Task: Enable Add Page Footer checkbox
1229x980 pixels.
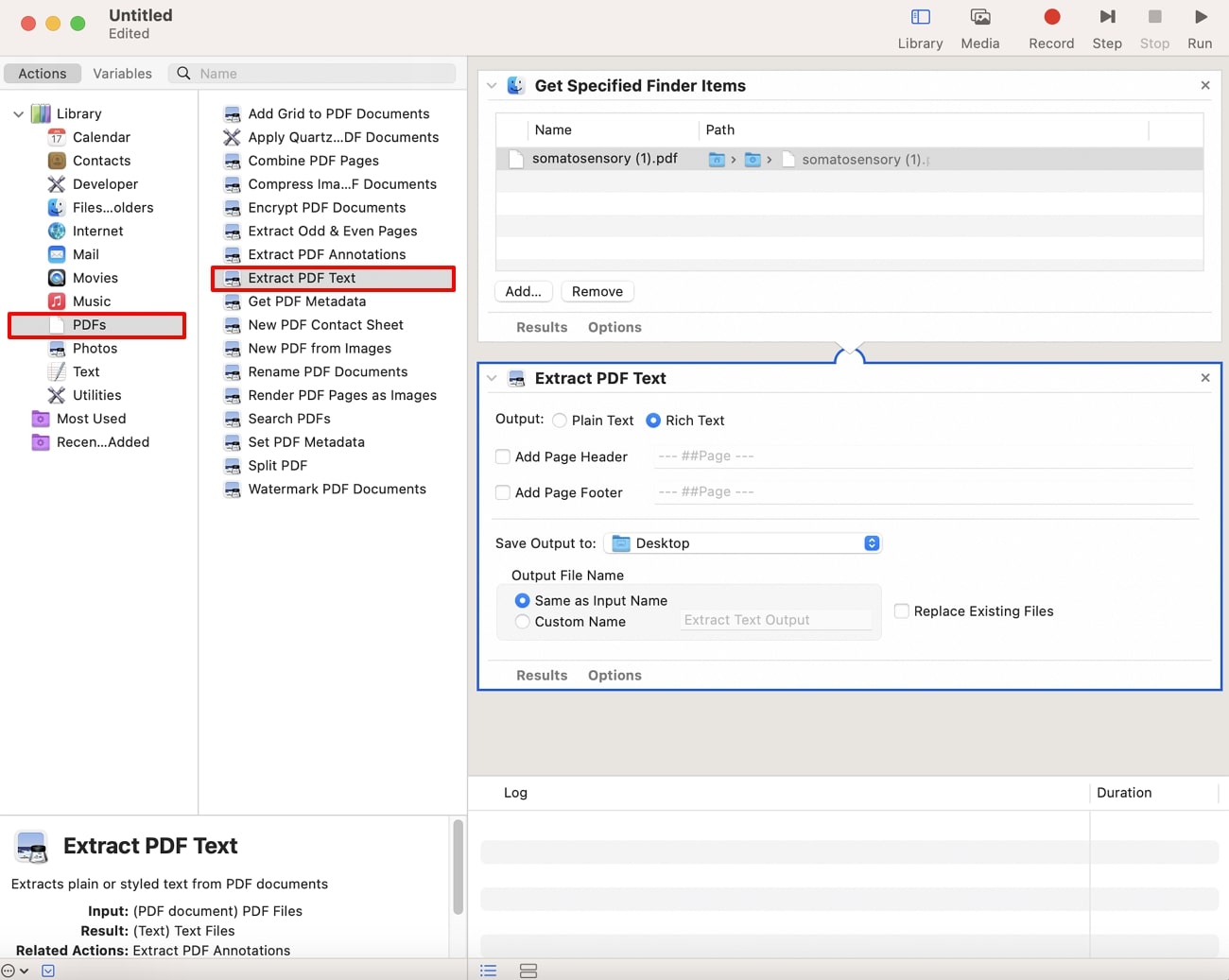Action: [503, 492]
